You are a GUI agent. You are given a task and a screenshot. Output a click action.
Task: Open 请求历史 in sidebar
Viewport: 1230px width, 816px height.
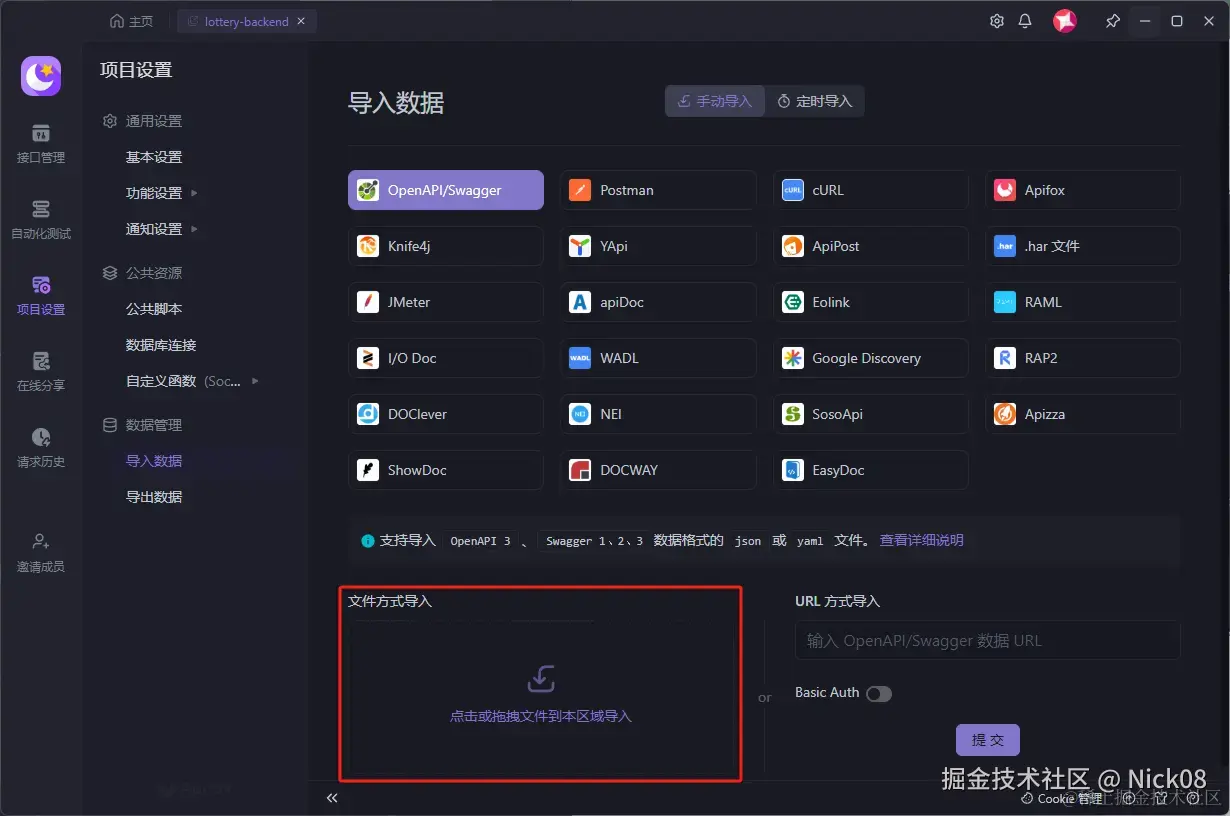pyautogui.click(x=41, y=448)
